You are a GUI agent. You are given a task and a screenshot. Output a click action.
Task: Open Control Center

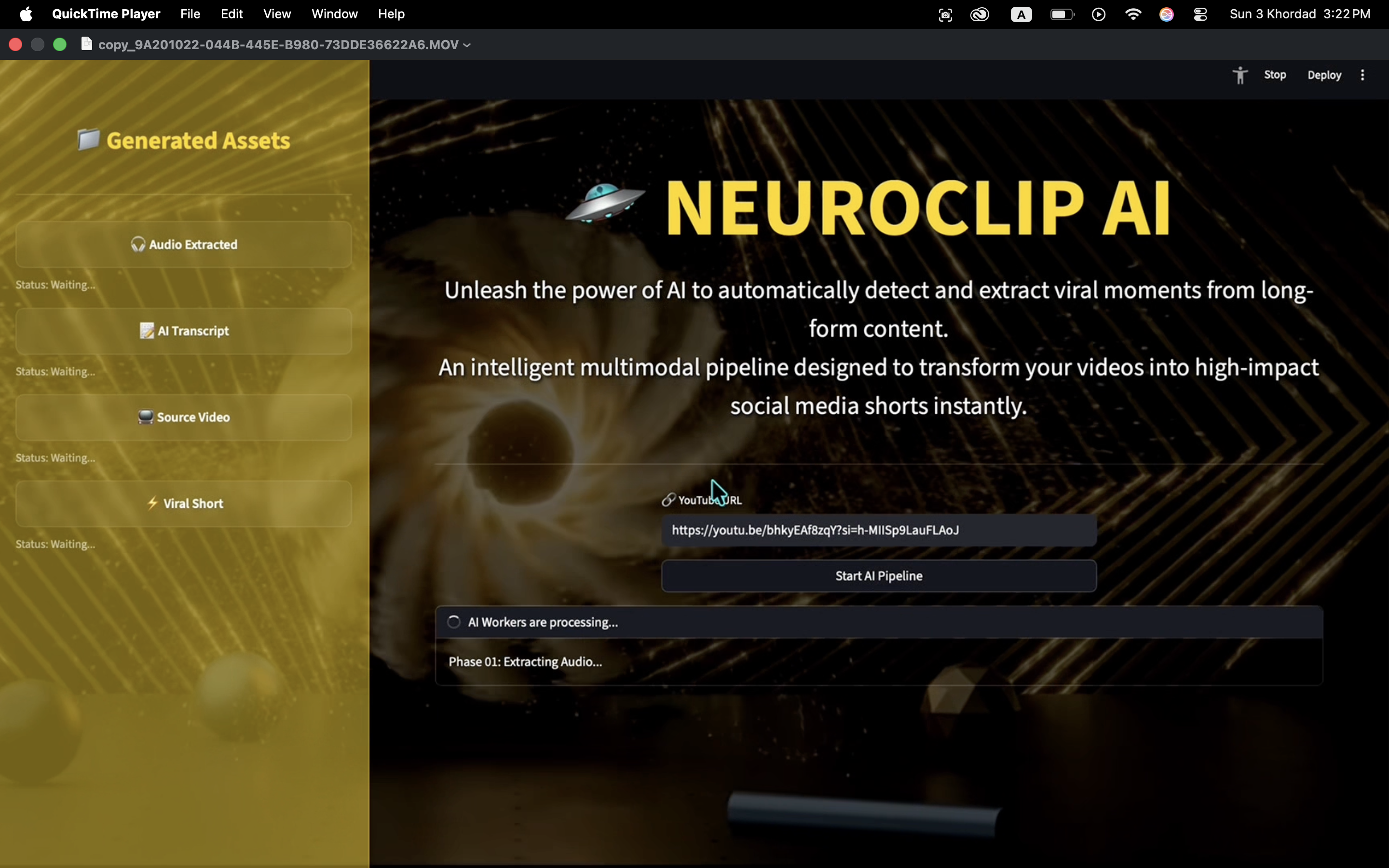coord(1200,14)
